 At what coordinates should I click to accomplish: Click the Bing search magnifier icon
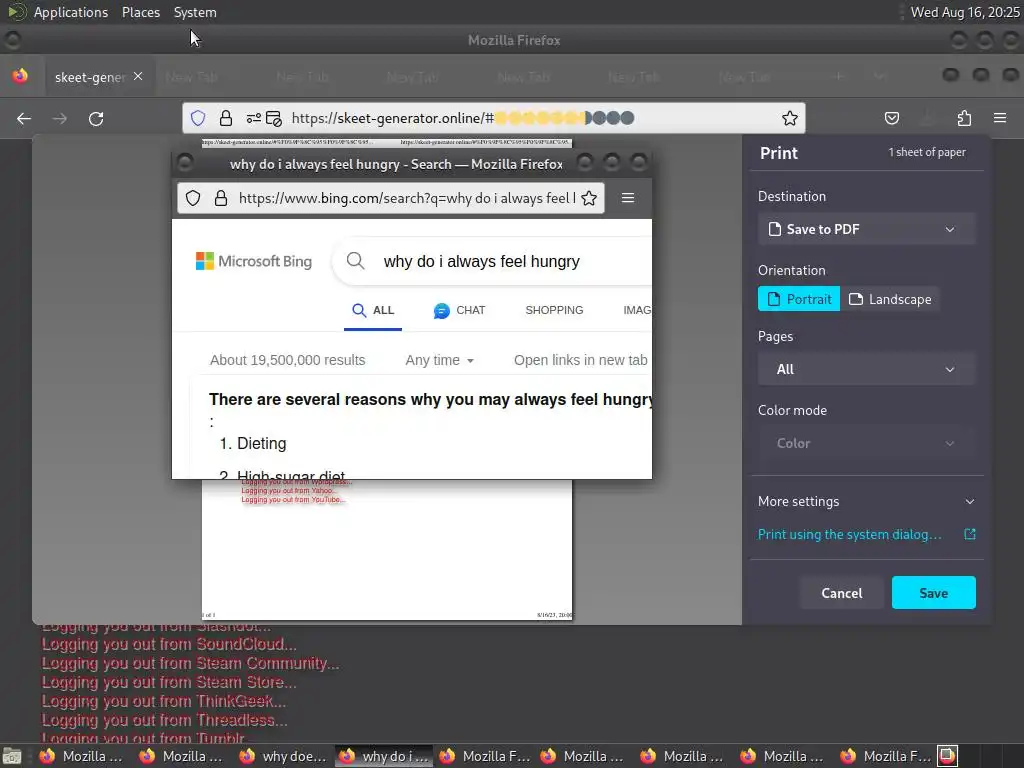pos(355,261)
